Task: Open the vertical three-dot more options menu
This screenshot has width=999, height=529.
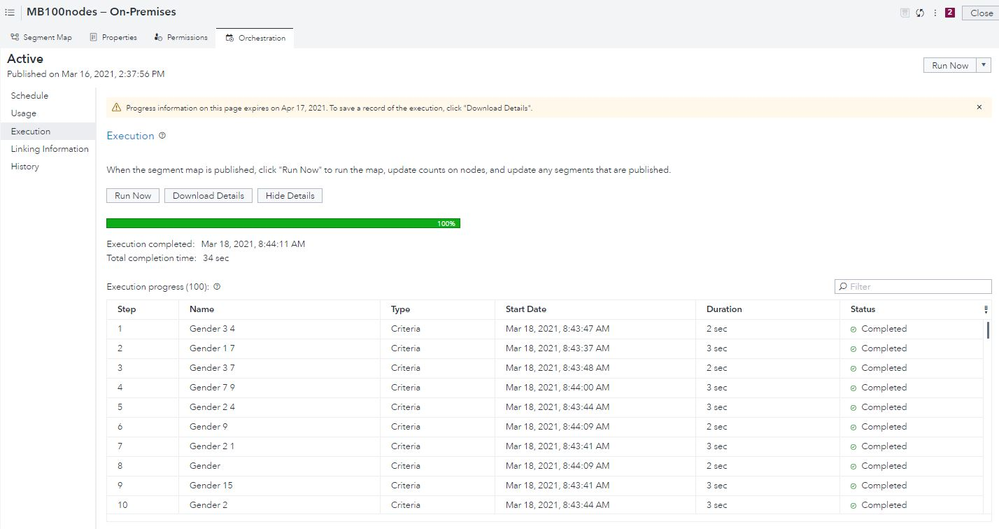Action: point(934,13)
